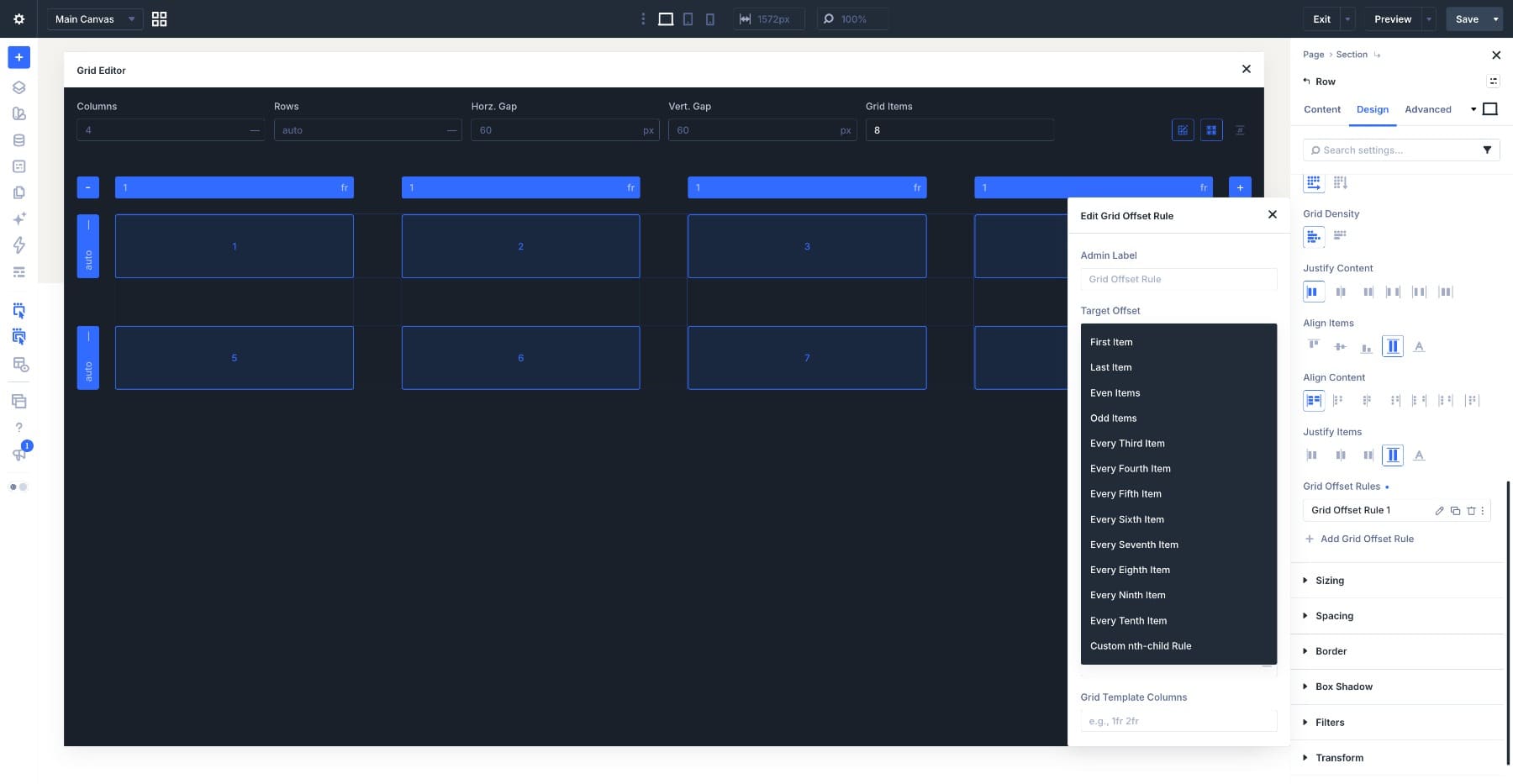Click the Admin Label input field
The image size is (1513, 784).
pyautogui.click(x=1178, y=279)
